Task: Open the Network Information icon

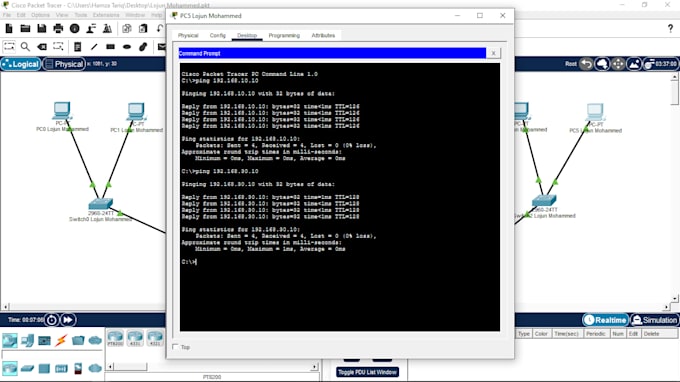Action: [x=75, y=29]
